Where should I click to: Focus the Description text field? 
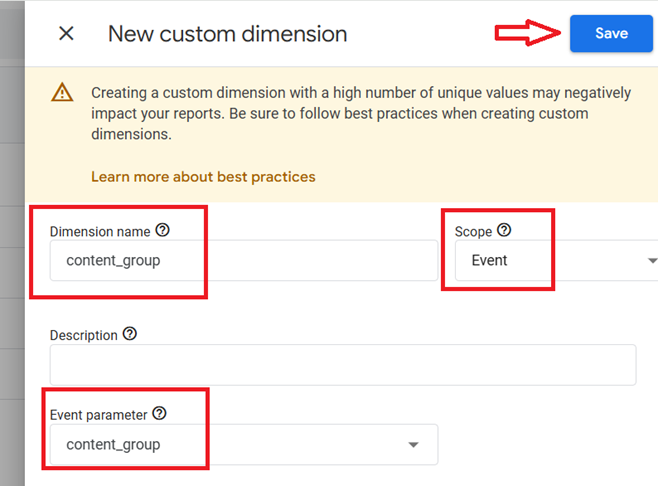(x=343, y=365)
